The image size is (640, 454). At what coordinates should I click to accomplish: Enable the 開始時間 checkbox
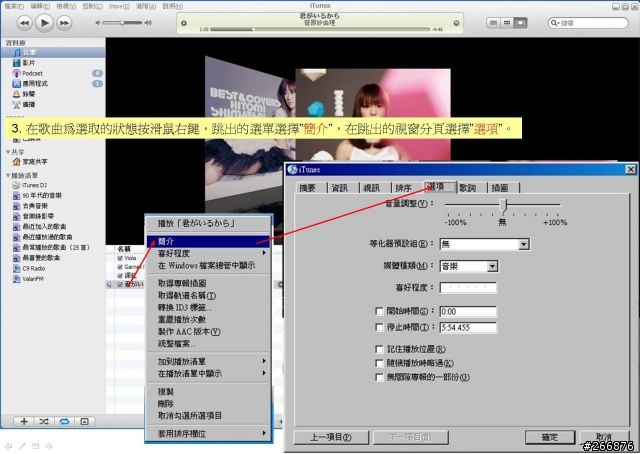[379, 312]
